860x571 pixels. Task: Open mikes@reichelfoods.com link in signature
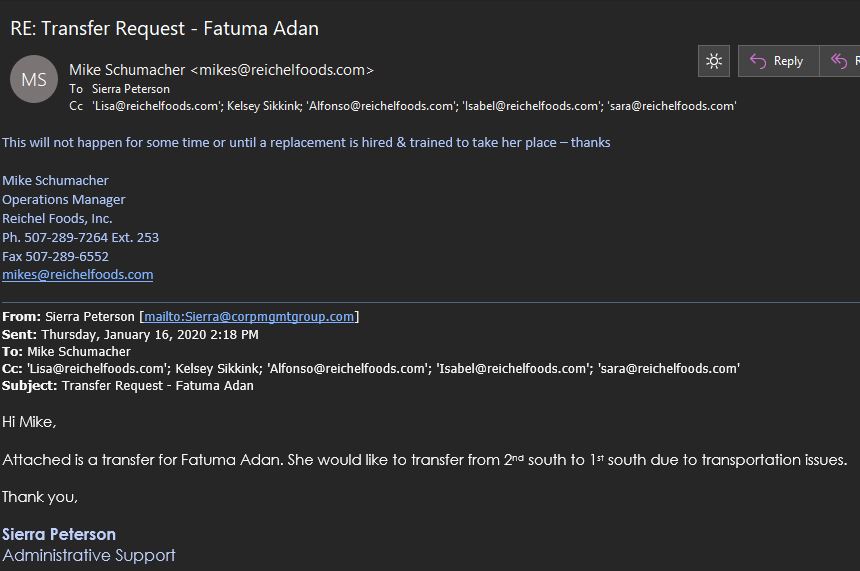click(78, 274)
